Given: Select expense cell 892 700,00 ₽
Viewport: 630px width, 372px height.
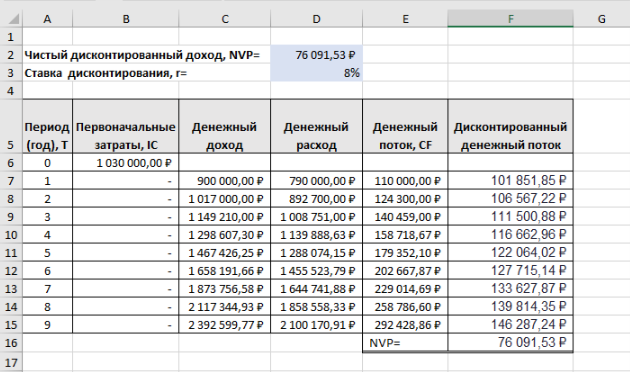Looking at the screenshot, I should tap(317, 199).
